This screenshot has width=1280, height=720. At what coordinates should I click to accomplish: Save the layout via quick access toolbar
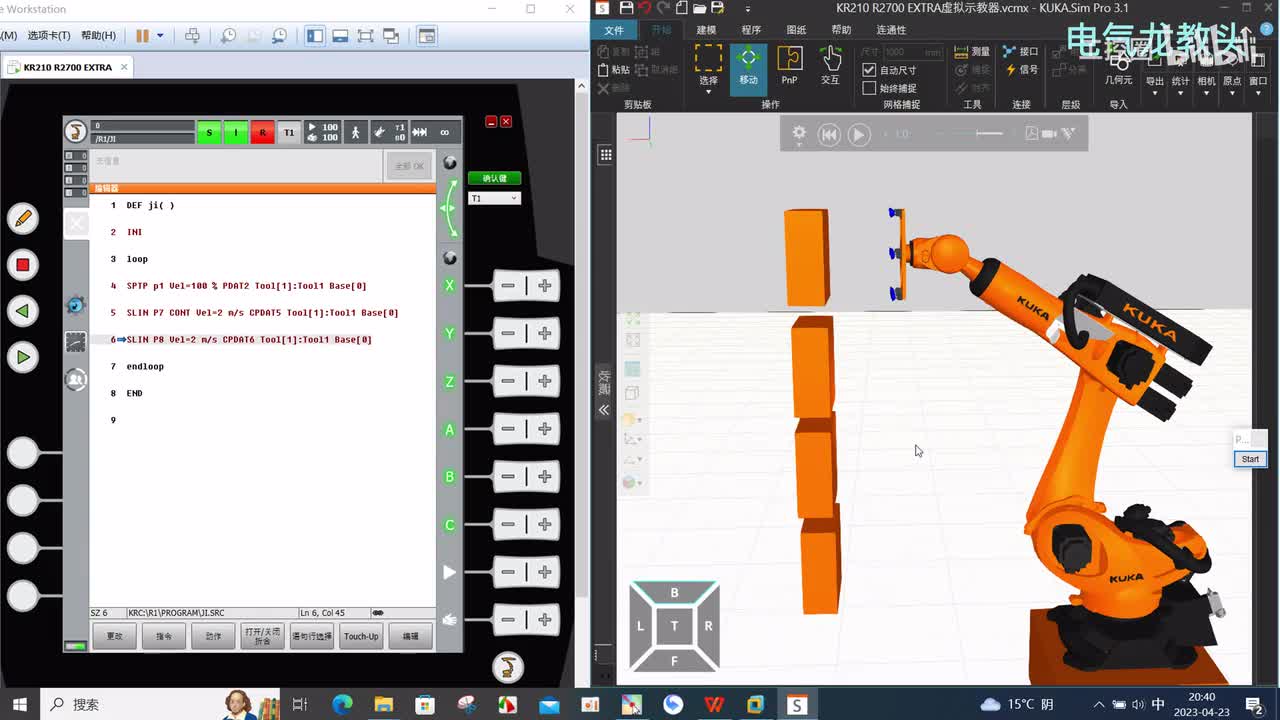pos(626,9)
